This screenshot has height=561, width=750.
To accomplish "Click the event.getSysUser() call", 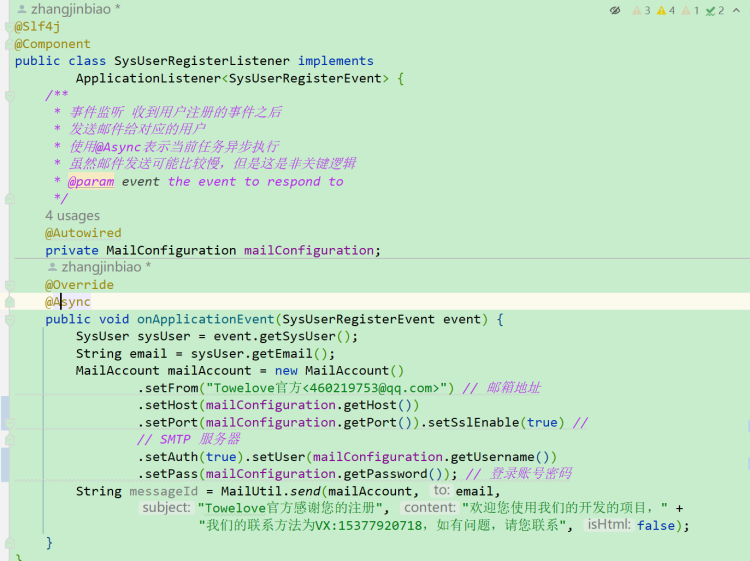I will 282,336.
